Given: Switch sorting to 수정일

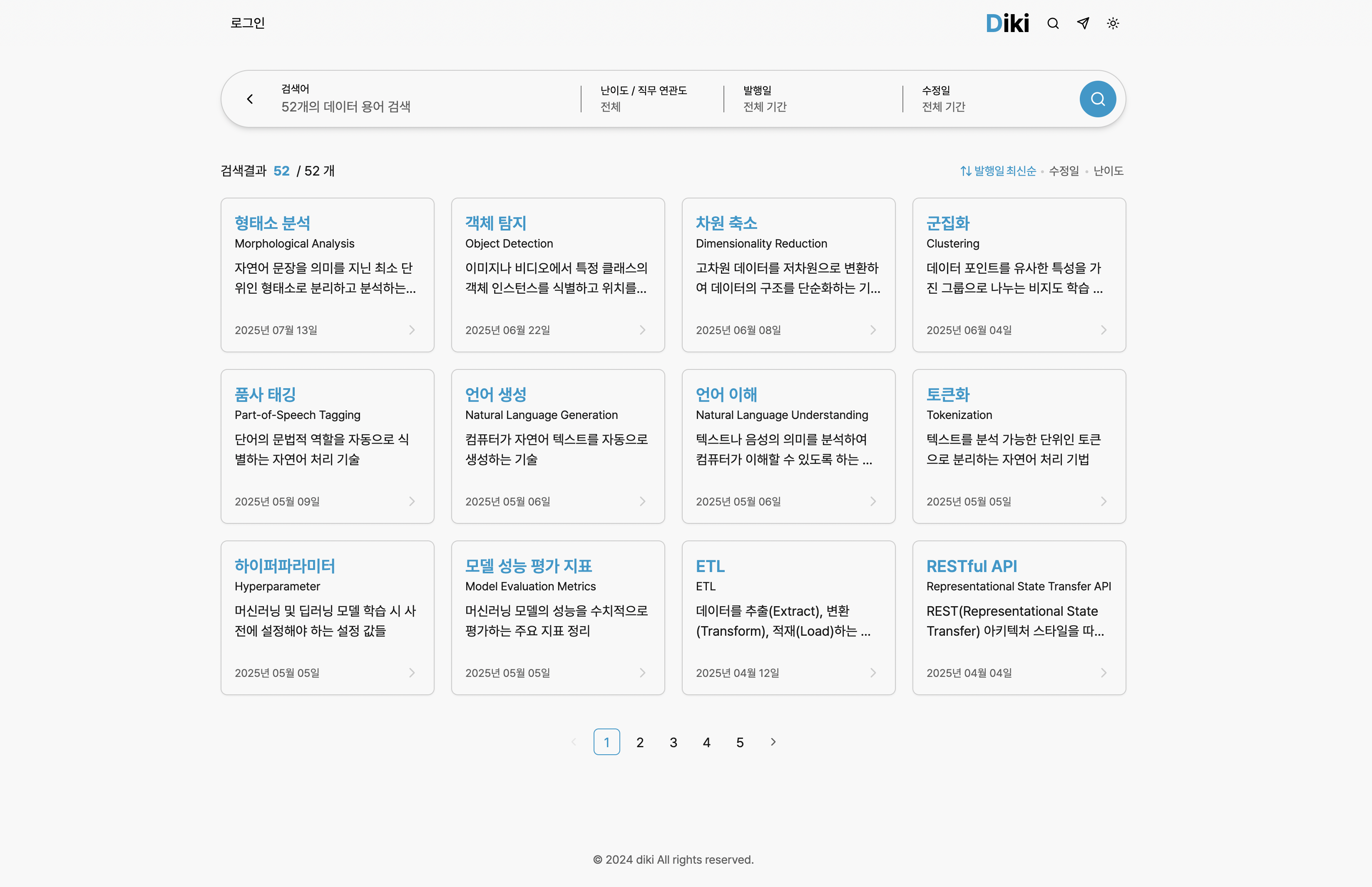Looking at the screenshot, I should [1063, 171].
